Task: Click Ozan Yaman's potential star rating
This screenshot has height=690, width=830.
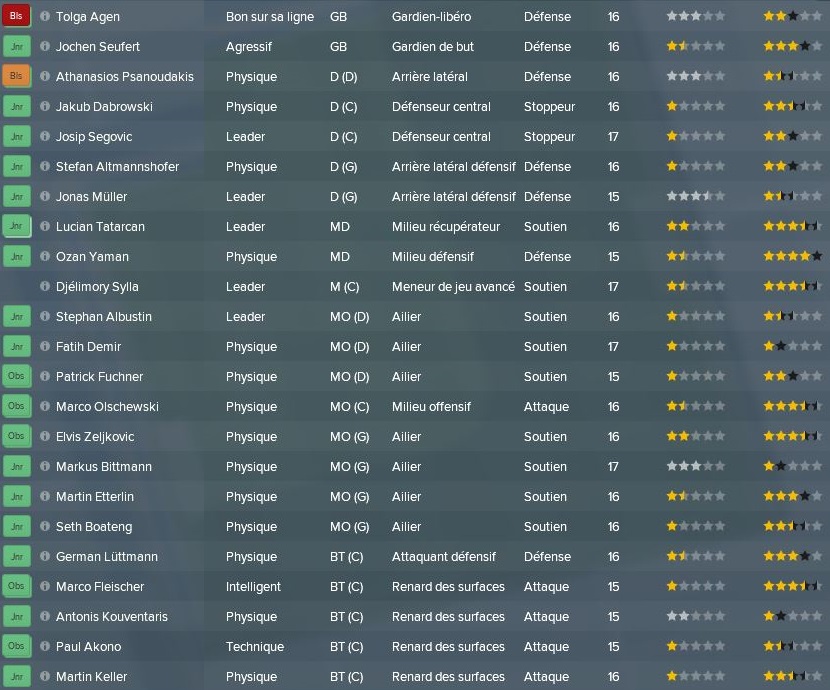Action: point(792,256)
